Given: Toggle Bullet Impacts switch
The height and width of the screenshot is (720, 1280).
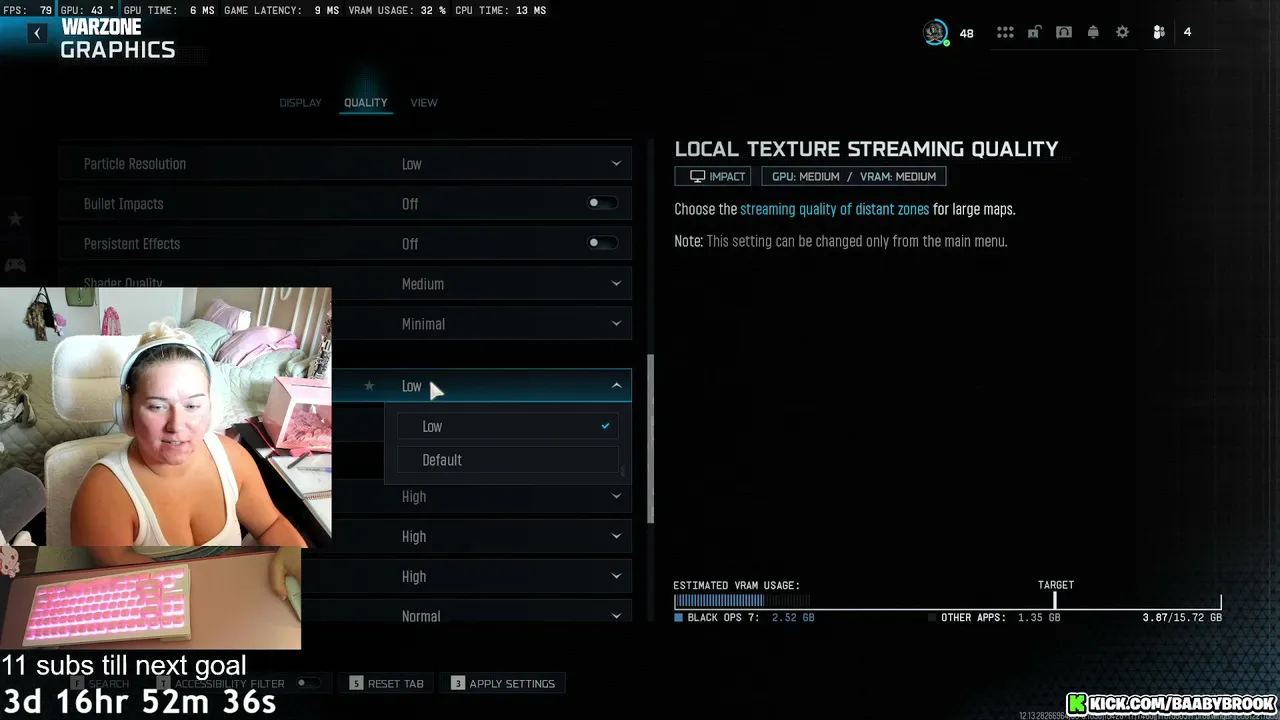Looking at the screenshot, I should pos(602,203).
